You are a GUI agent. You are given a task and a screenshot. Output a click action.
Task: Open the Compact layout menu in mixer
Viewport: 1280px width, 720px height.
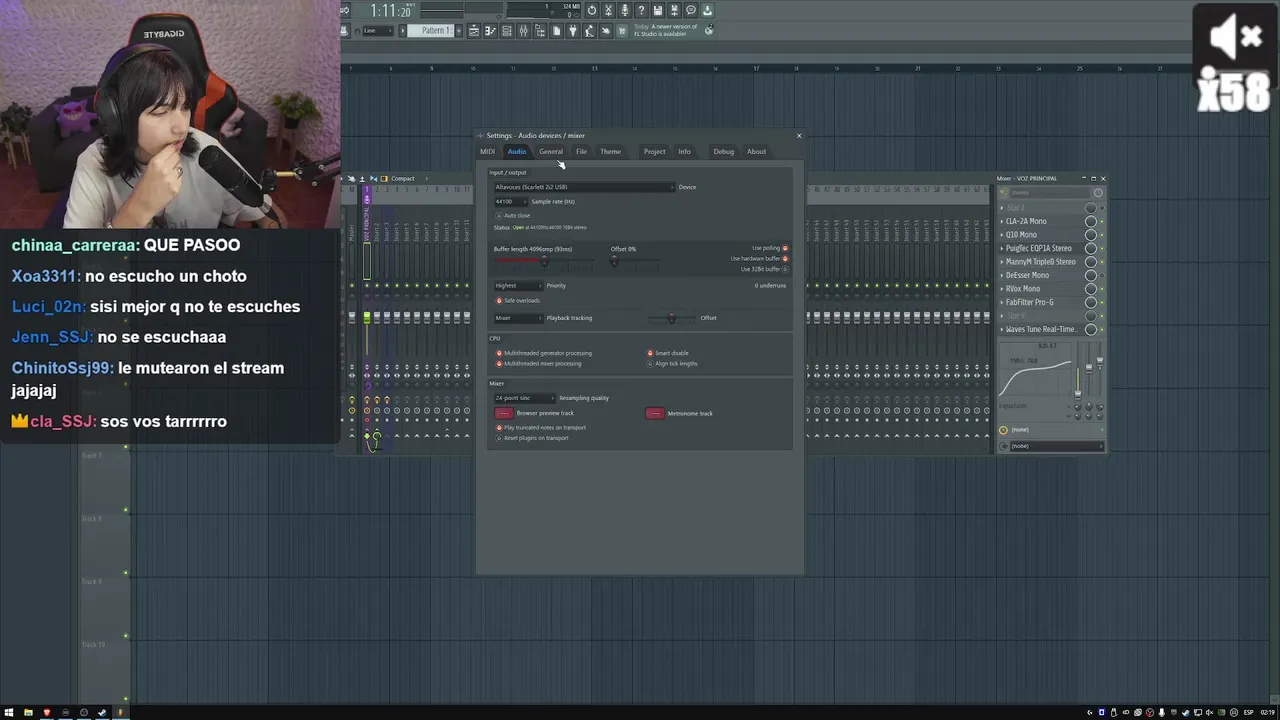402,179
